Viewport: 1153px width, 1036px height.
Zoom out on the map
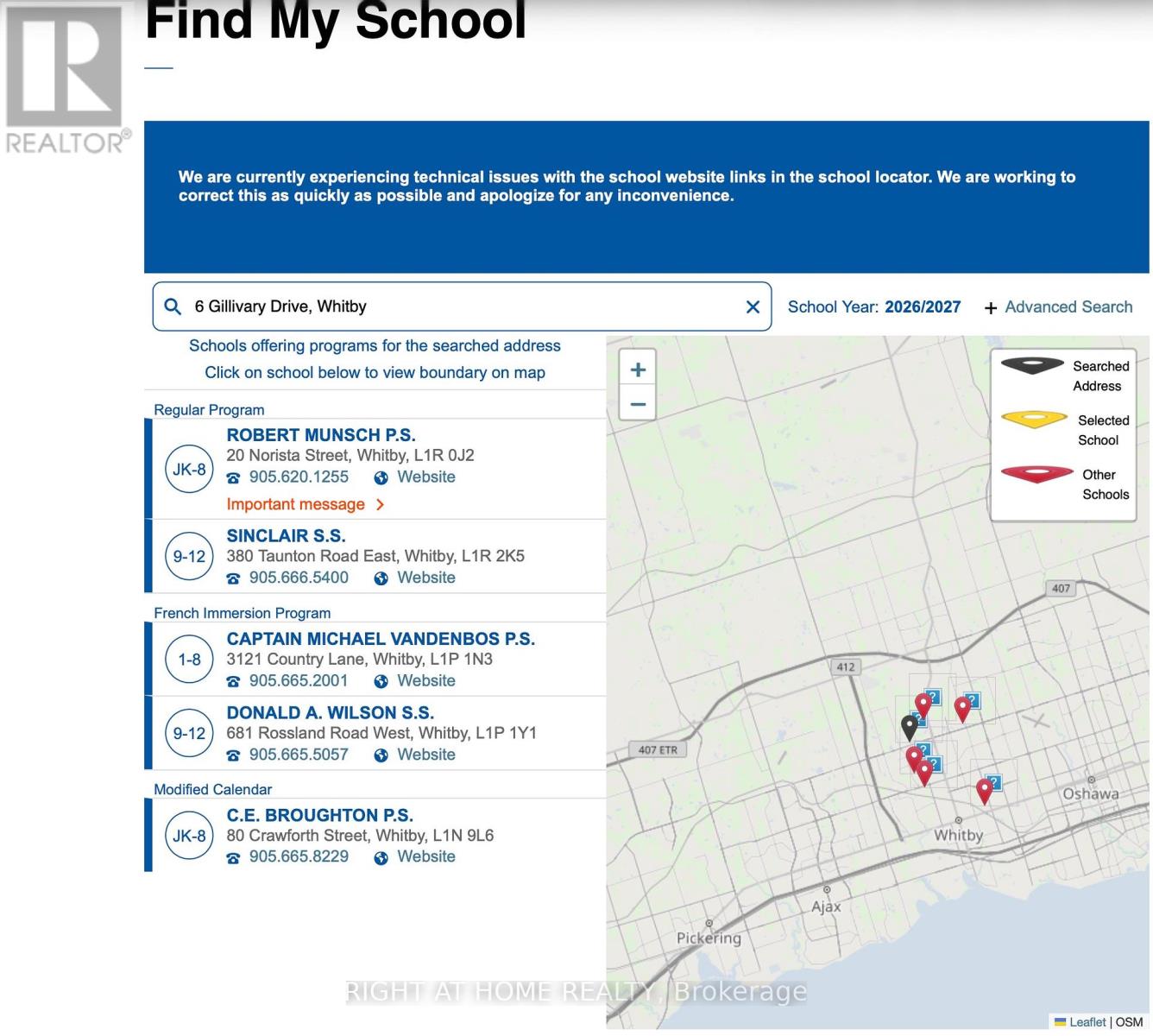click(x=638, y=404)
